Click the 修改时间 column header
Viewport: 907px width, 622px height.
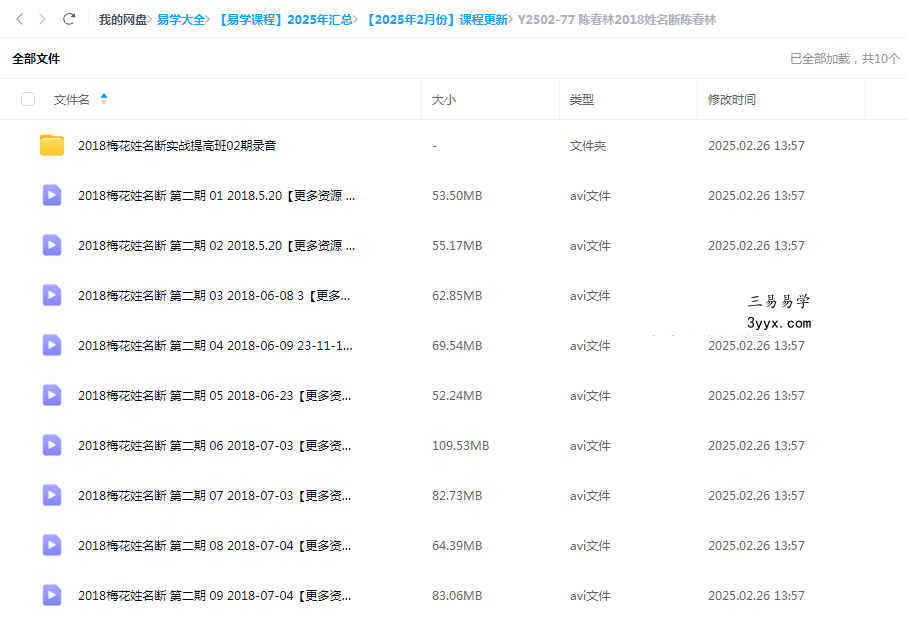[732, 100]
